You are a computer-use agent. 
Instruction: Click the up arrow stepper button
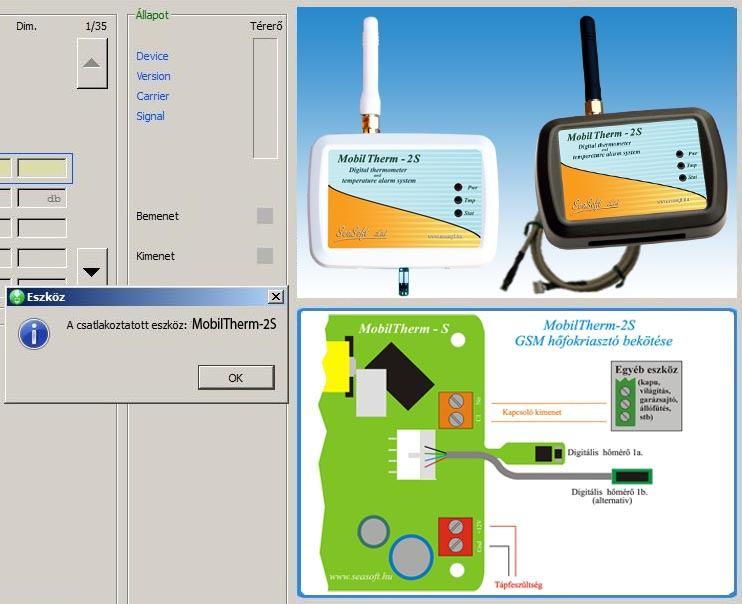pos(92,63)
